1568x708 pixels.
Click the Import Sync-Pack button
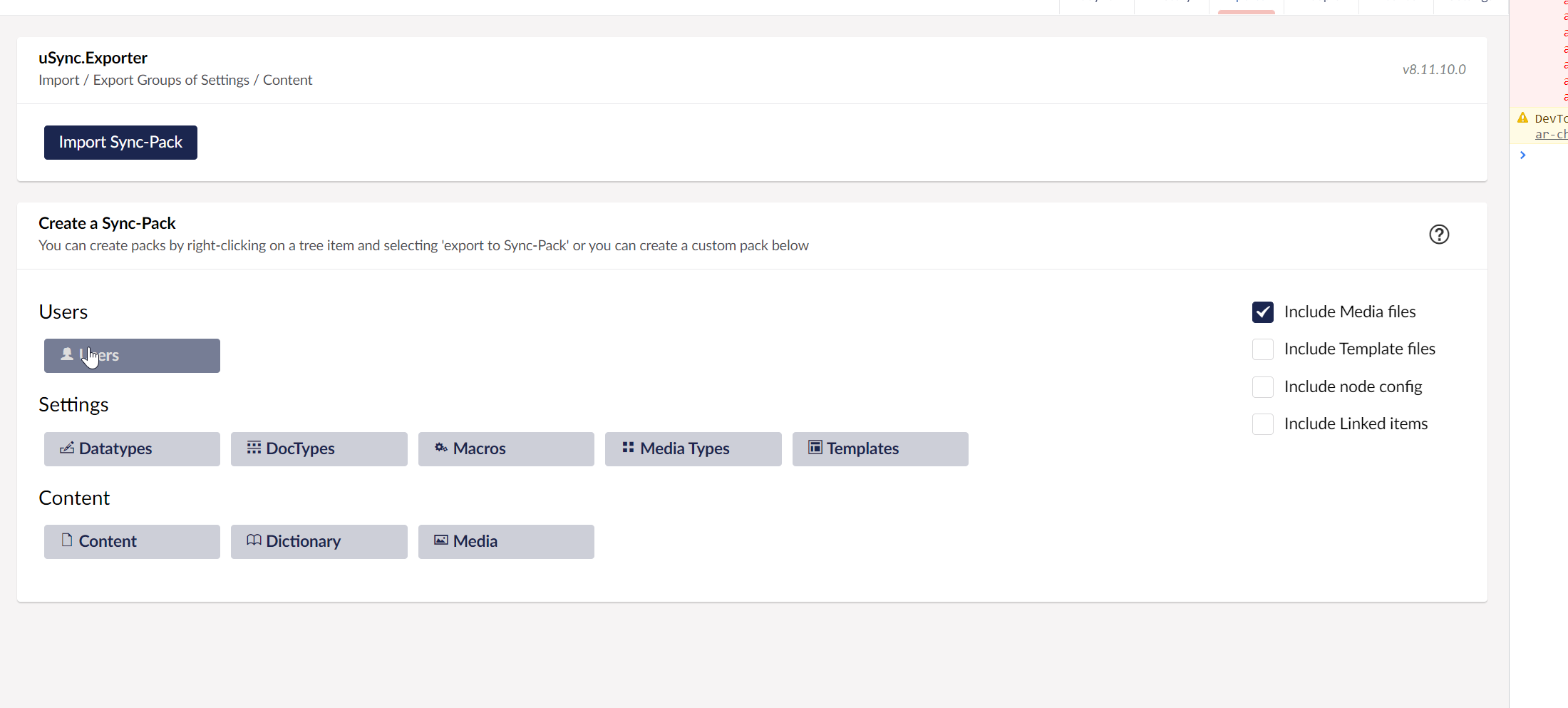(x=120, y=143)
